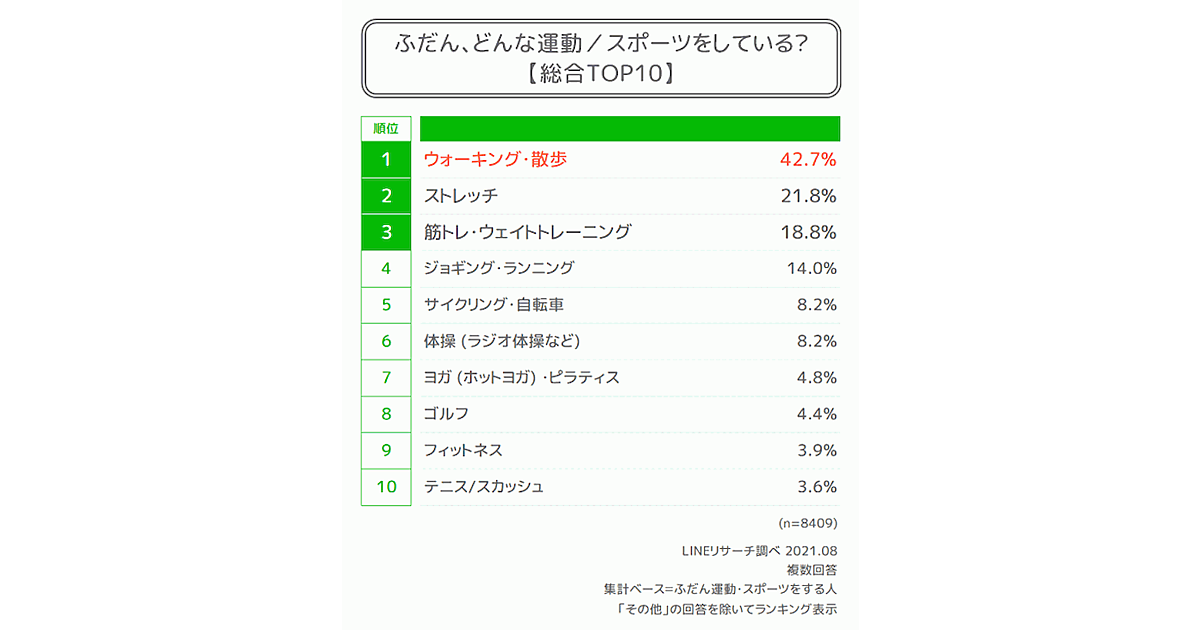Image resolution: width=1200 pixels, height=630 pixels.
Task: Click the 順位 header cell
Action: pos(385,129)
